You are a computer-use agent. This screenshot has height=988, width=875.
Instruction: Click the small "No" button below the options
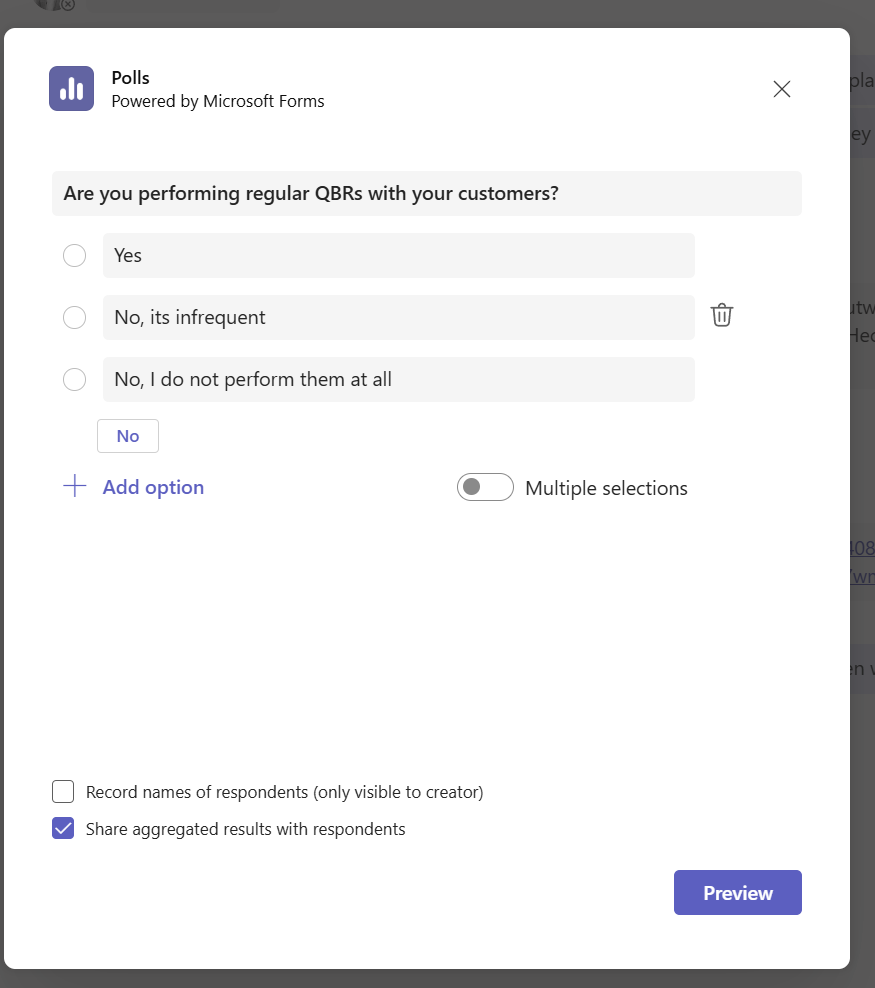[127, 436]
